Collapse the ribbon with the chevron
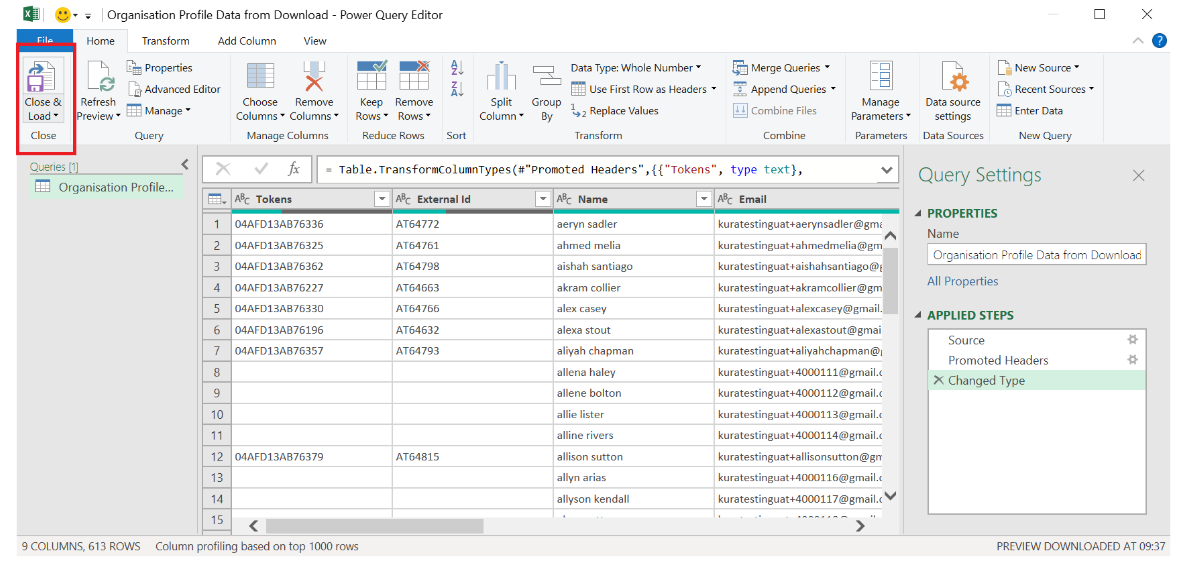The image size is (1196, 569). (x=1138, y=41)
